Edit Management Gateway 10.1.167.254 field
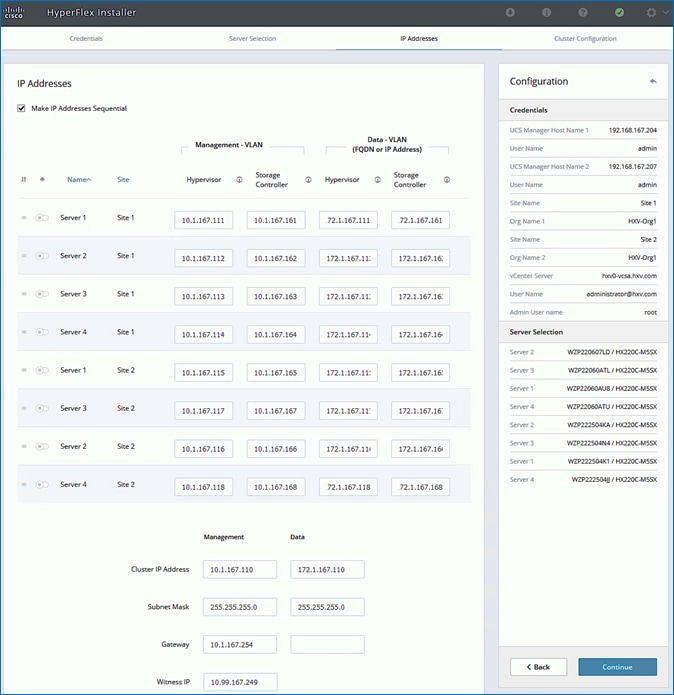The height and width of the screenshot is (695, 674). (x=240, y=644)
